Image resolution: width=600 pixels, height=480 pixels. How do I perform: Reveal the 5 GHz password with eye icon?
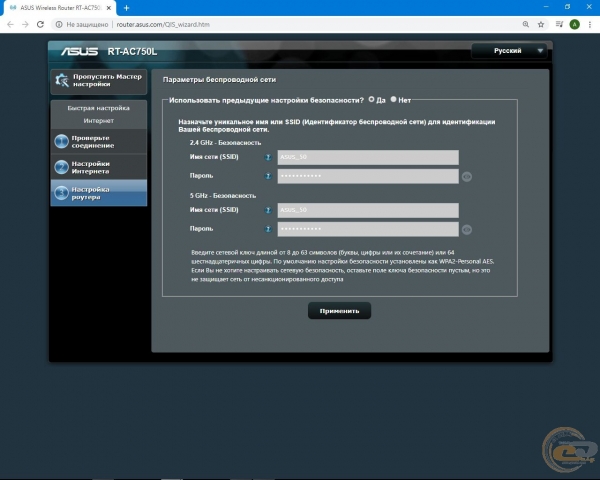(x=466, y=229)
